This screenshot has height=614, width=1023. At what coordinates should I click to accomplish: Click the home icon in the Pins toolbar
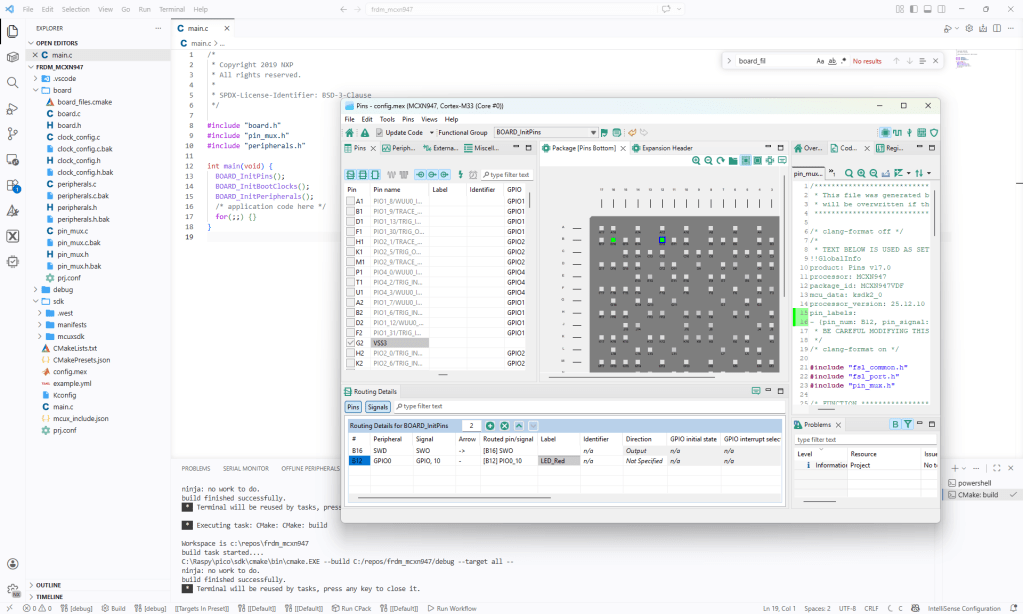350,133
